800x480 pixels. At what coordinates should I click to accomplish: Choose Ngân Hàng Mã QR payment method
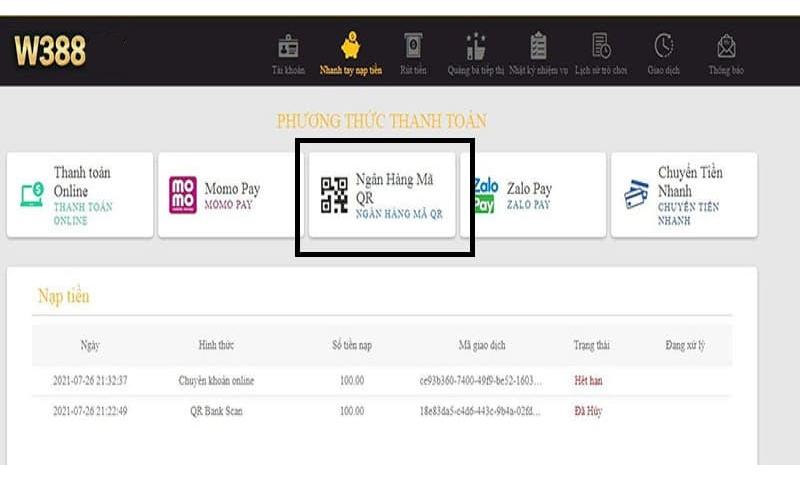point(382,195)
